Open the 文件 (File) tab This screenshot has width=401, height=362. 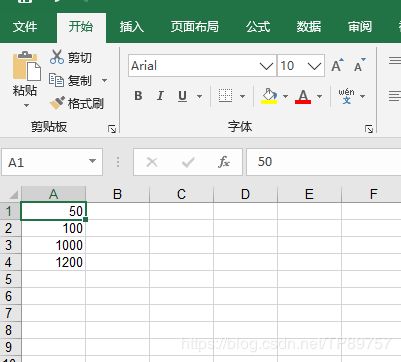pyautogui.click(x=25, y=27)
